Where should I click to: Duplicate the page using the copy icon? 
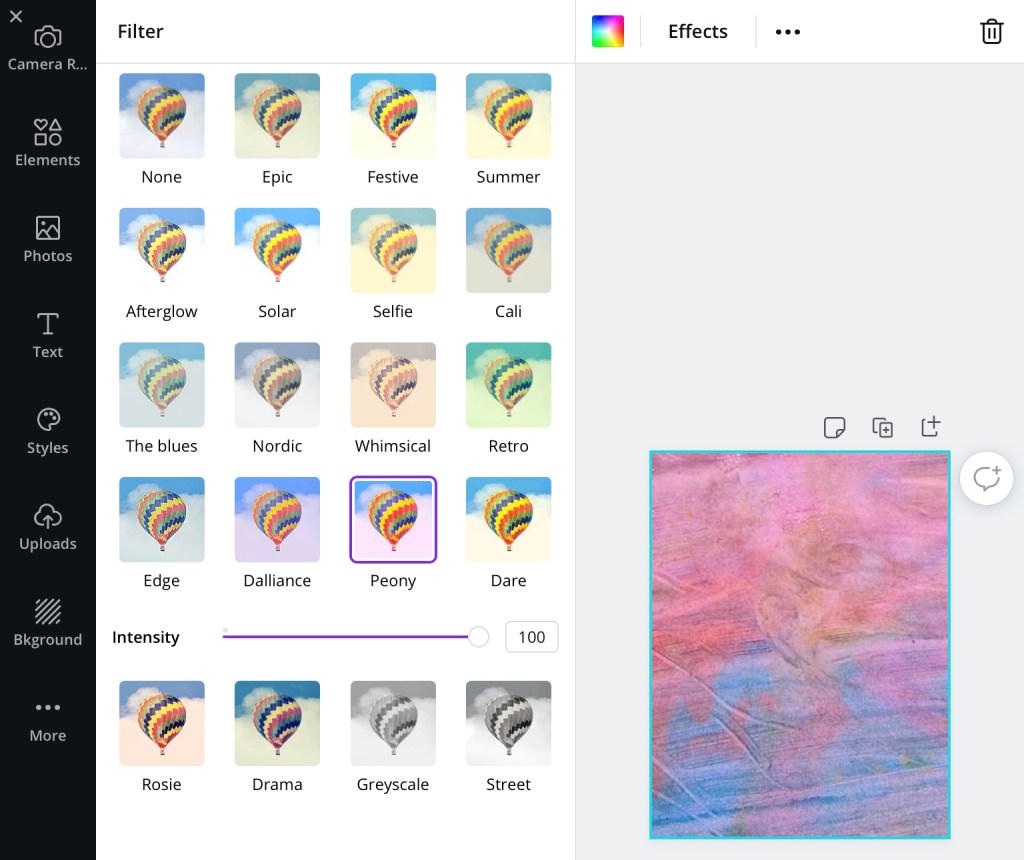(x=882, y=428)
